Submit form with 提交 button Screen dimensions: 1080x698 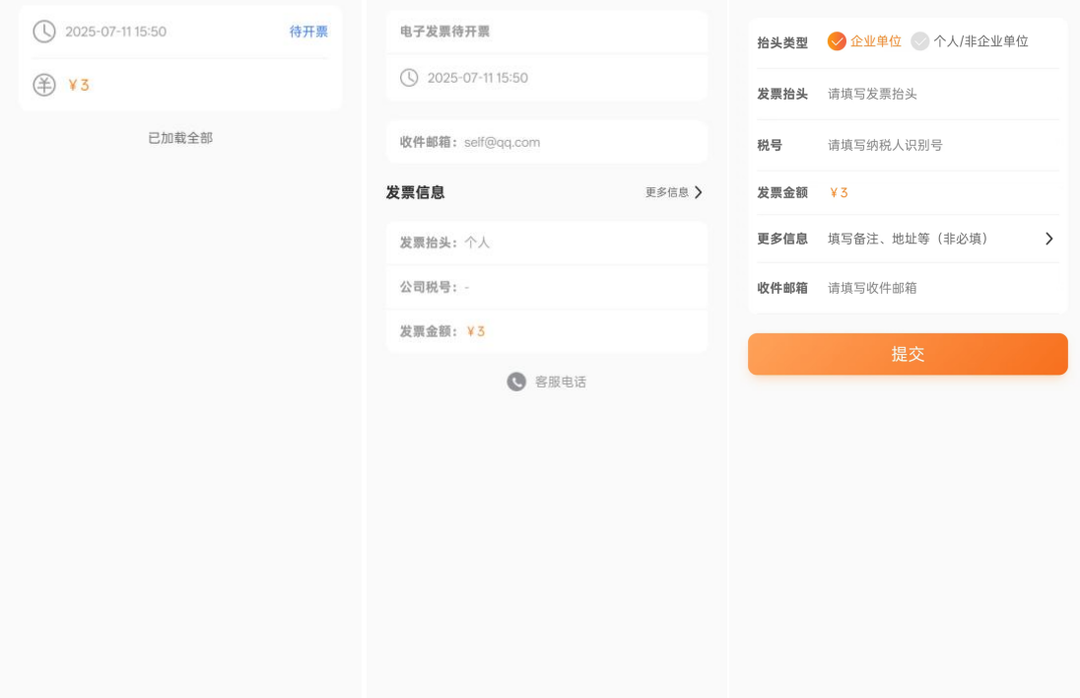tap(908, 354)
